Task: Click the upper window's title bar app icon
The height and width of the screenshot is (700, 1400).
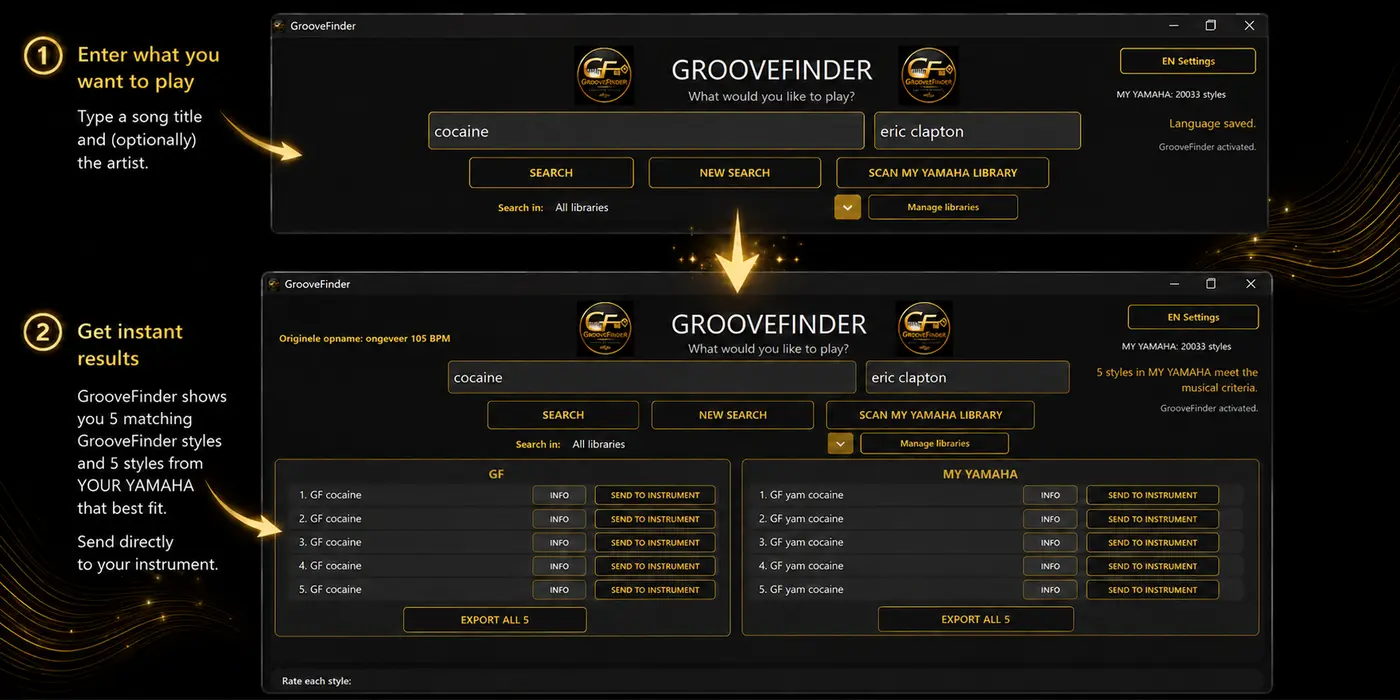Action: point(279,25)
